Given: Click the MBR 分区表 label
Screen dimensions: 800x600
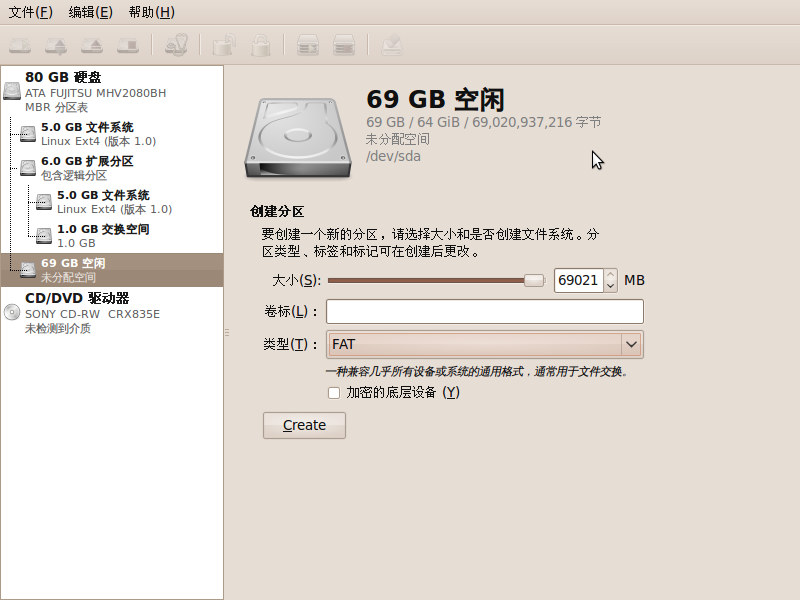Looking at the screenshot, I should coord(56,108).
